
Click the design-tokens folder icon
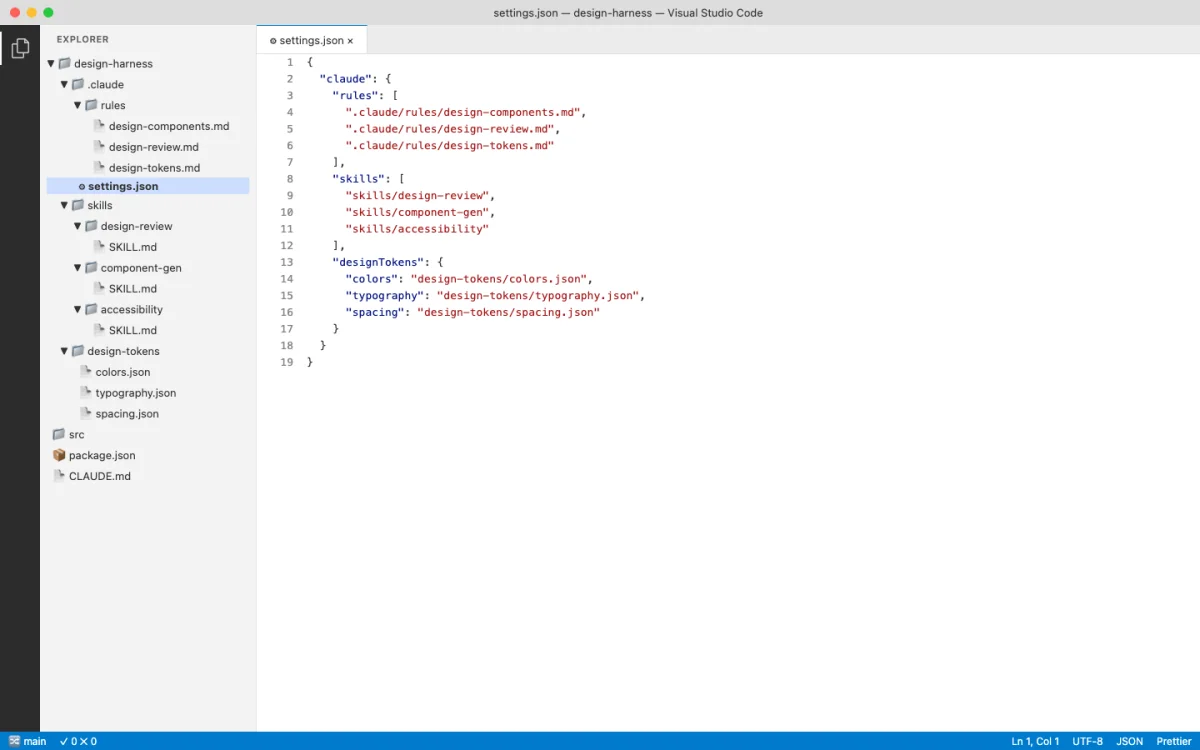(78, 351)
